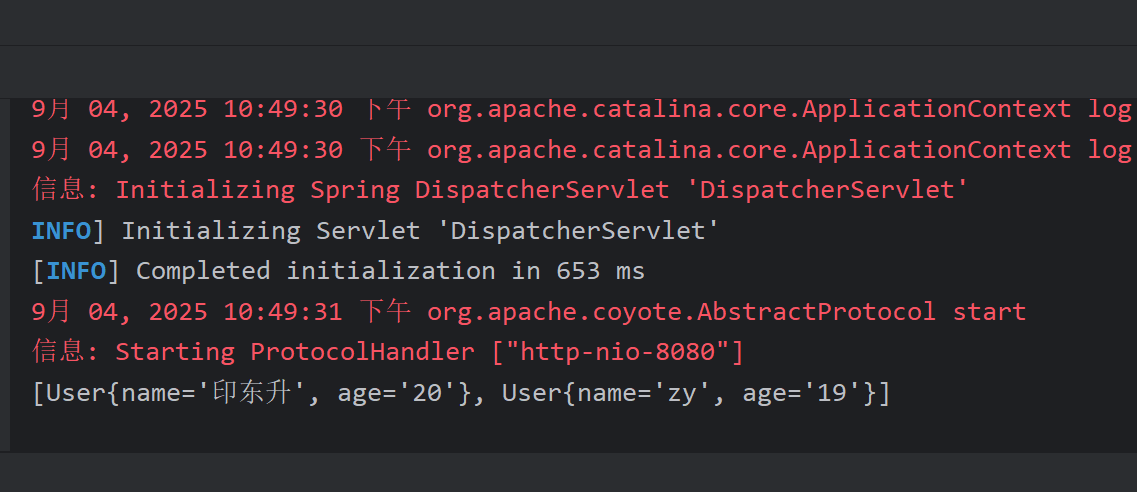Click the "Starting ProtocolHandler" line

(x=388, y=352)
